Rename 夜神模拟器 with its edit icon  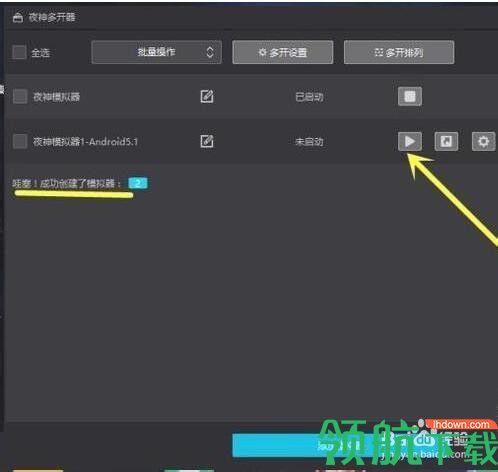click(x=207, y=97)
